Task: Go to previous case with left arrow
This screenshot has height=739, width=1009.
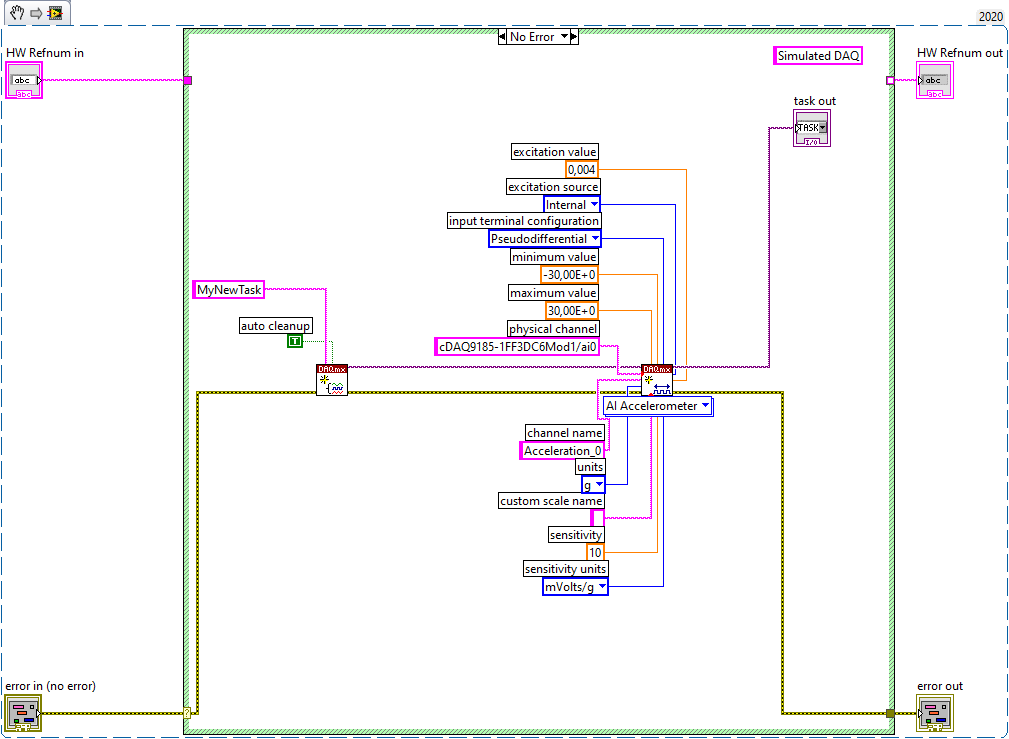Action: (503, 37)
